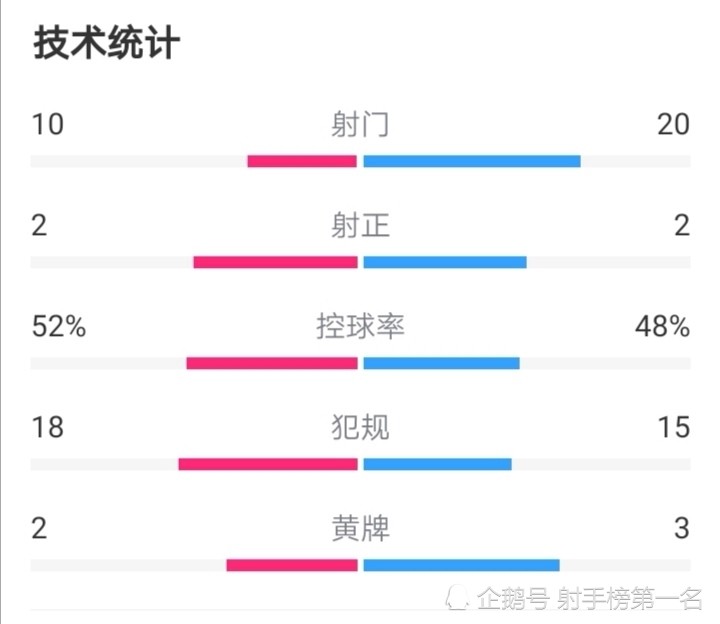Click the shots value 10
720x624 pixels.
48,124
